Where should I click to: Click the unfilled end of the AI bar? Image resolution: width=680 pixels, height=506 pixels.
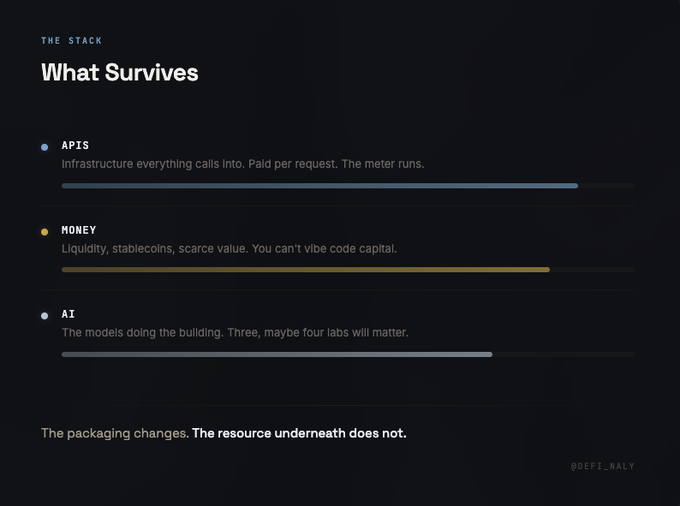point(563,354)
